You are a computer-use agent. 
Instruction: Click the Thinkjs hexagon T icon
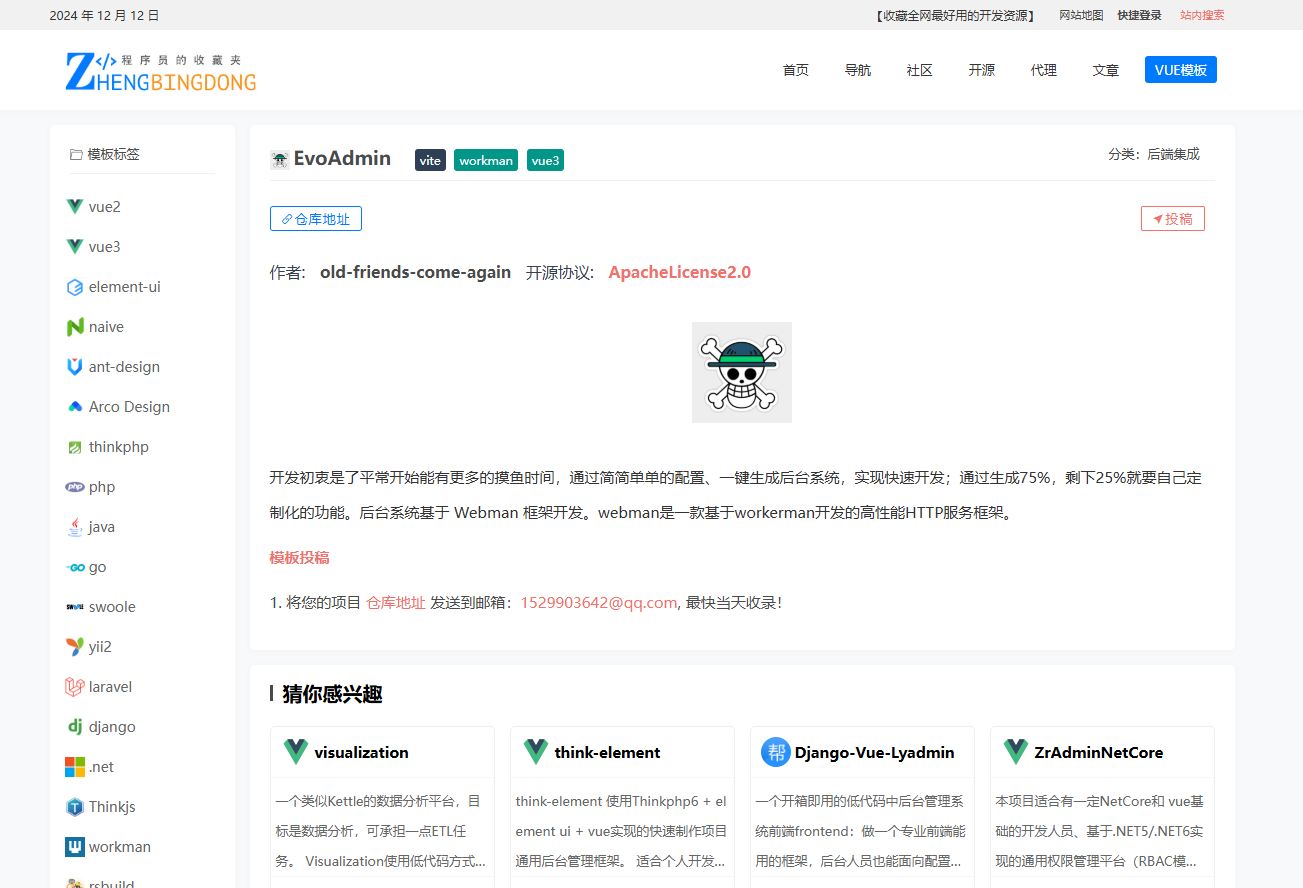(x=75, y=807)
